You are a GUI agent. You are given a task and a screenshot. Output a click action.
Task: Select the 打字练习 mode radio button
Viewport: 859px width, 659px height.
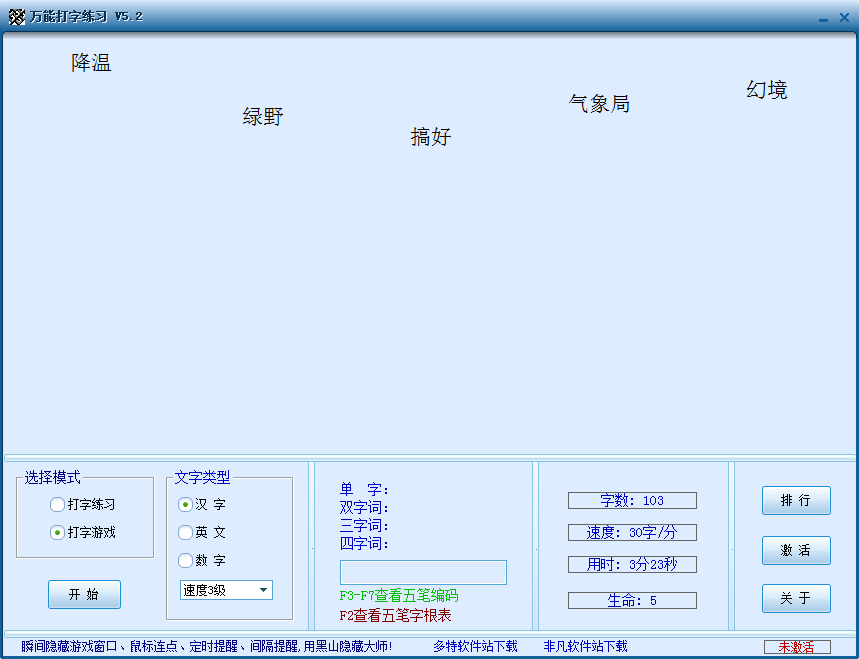[58, 505]
